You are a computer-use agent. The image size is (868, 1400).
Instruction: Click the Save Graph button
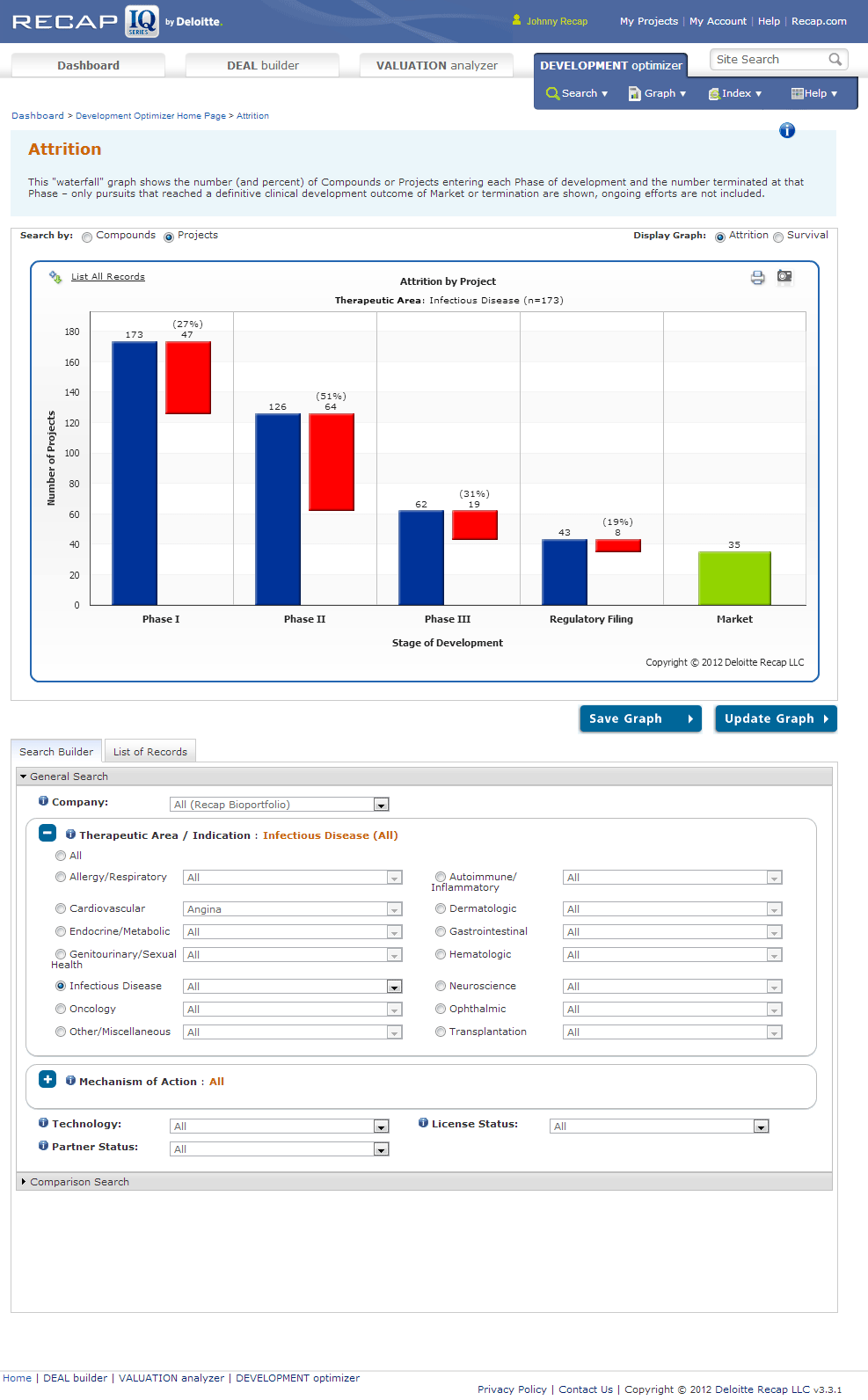[639, 718]
